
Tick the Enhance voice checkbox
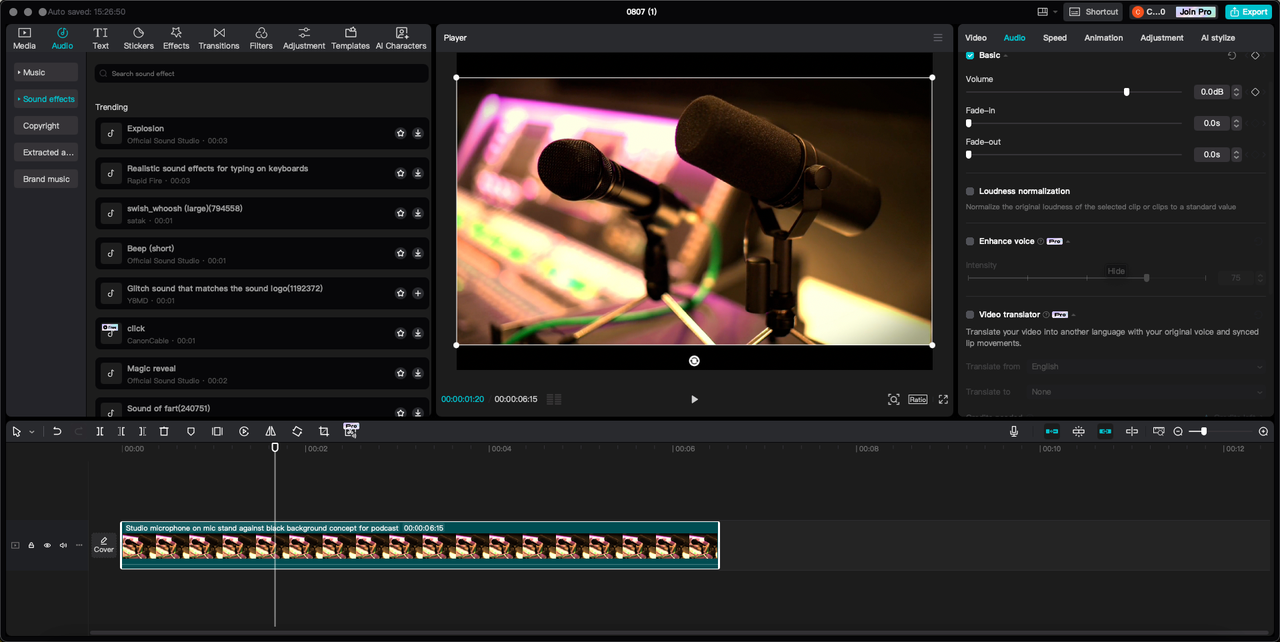[970, 241]
